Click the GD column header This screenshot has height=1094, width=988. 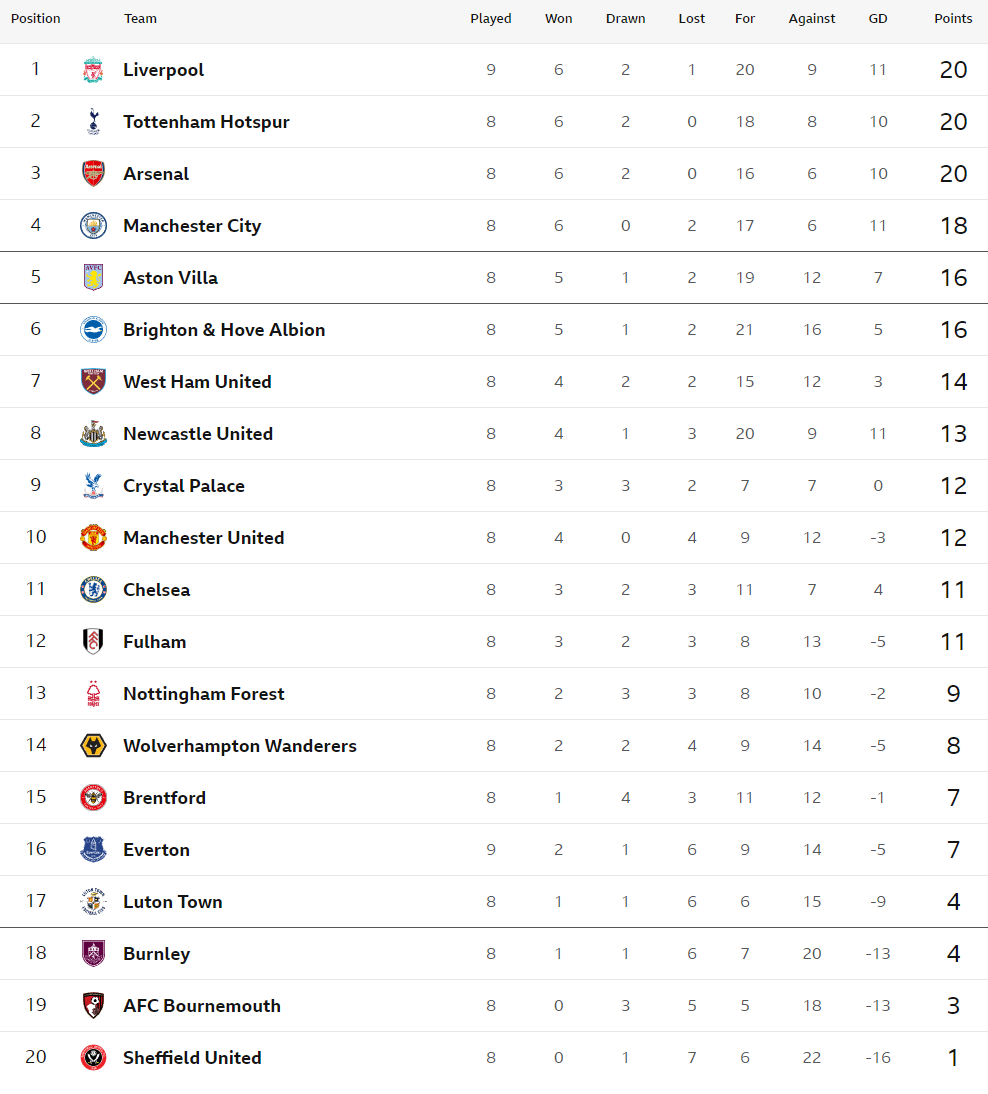click(x=878, y=19)
